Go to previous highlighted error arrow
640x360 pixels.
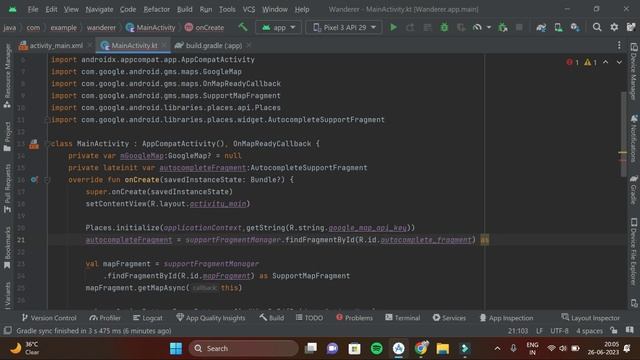click(606, 62)
